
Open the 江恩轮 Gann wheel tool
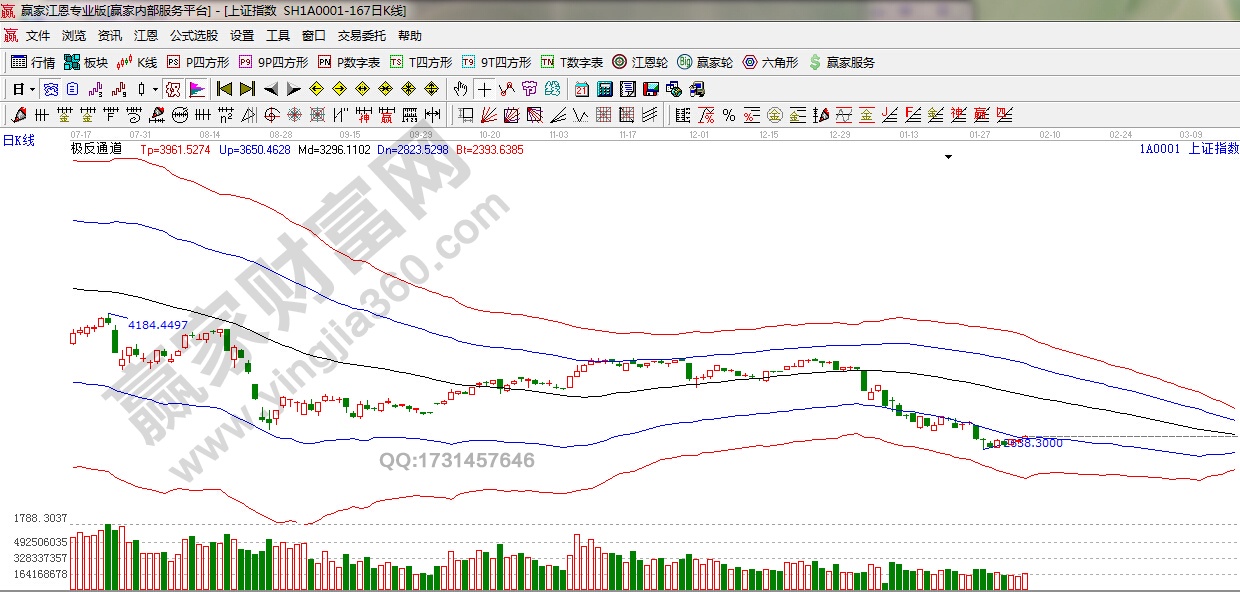point(641,62)
